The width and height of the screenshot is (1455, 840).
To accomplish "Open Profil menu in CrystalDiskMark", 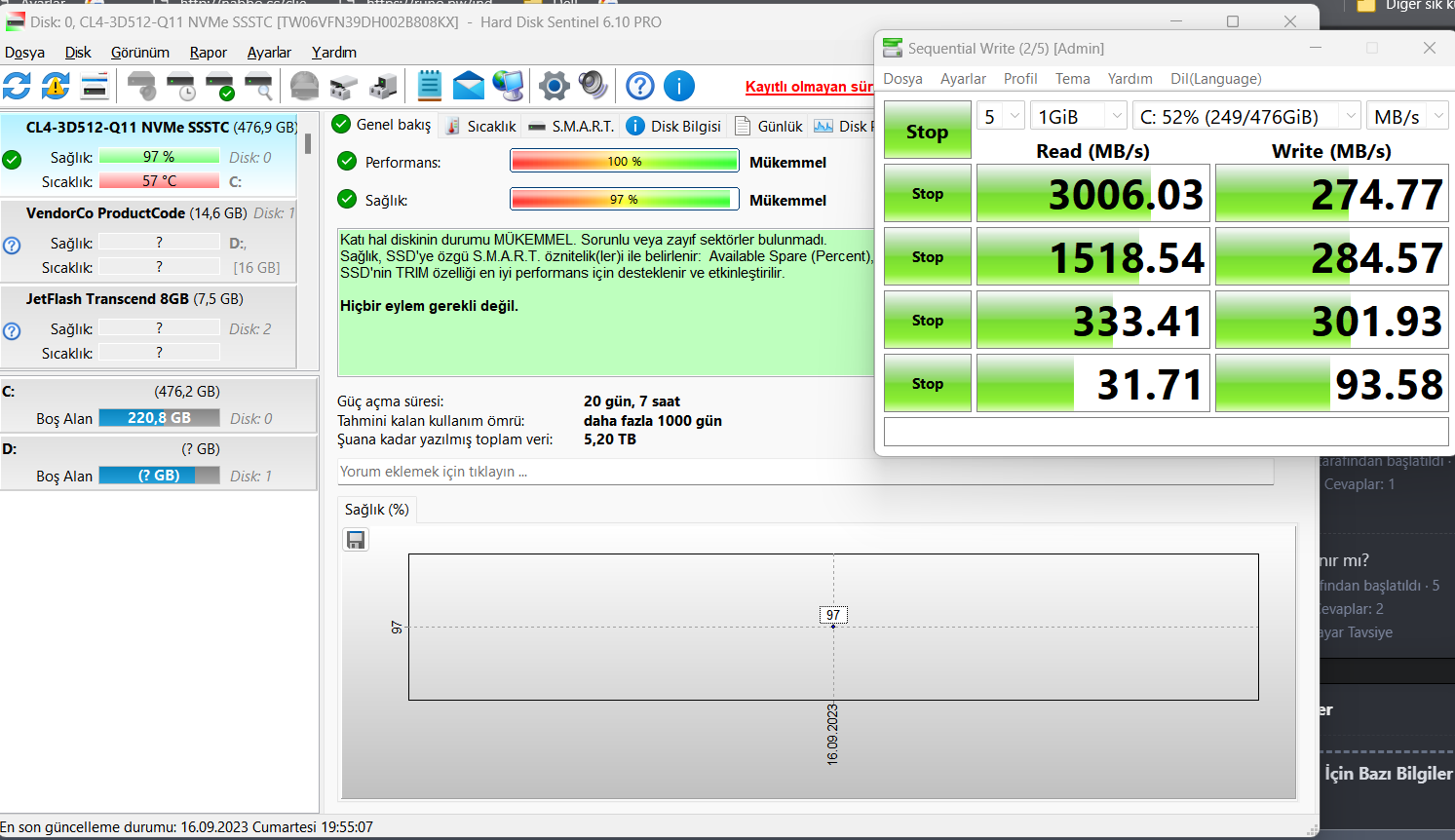I will 1020,79.
